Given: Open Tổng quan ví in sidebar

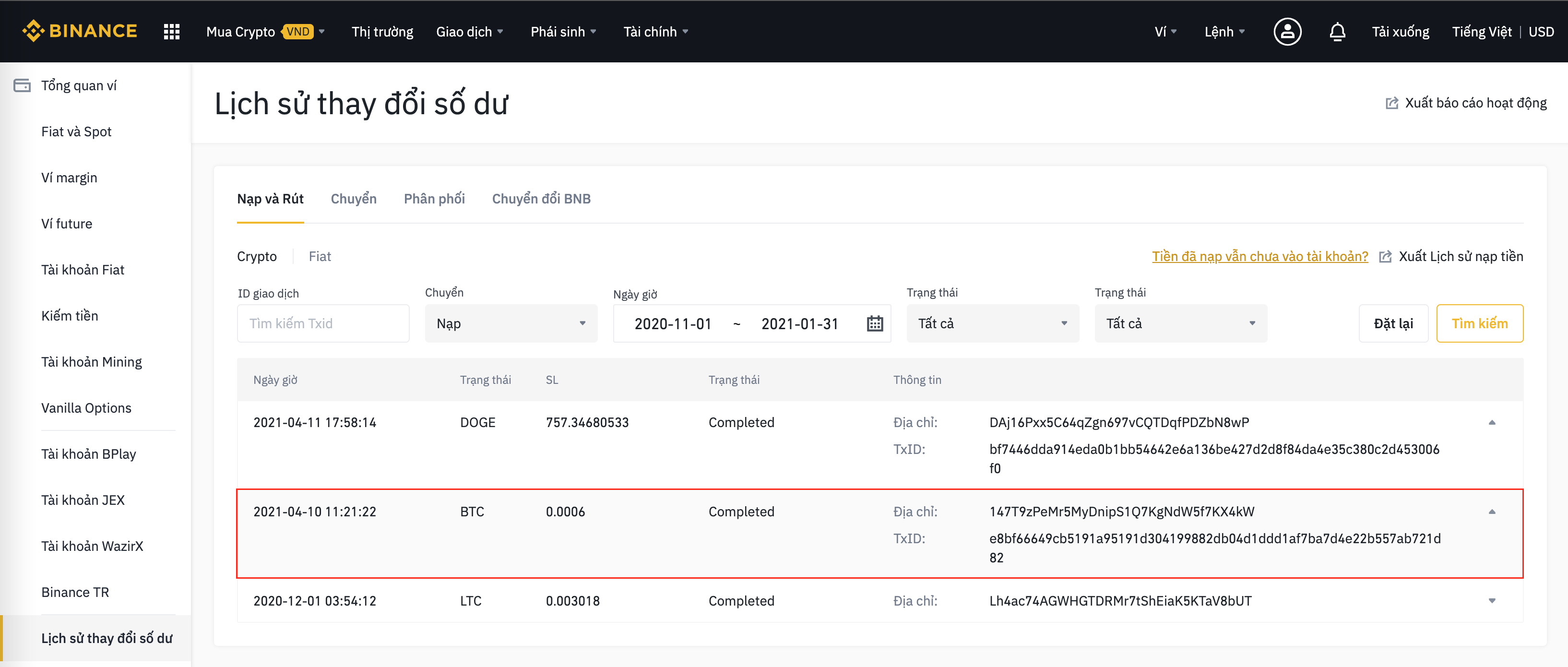Looking at the screenshot, I should tap(79, 85).
